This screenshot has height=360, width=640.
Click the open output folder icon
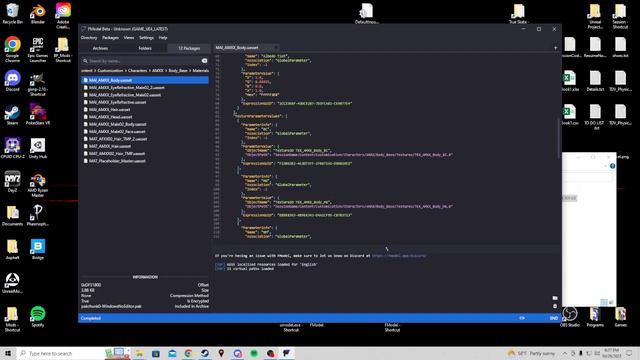coord(555,298)
